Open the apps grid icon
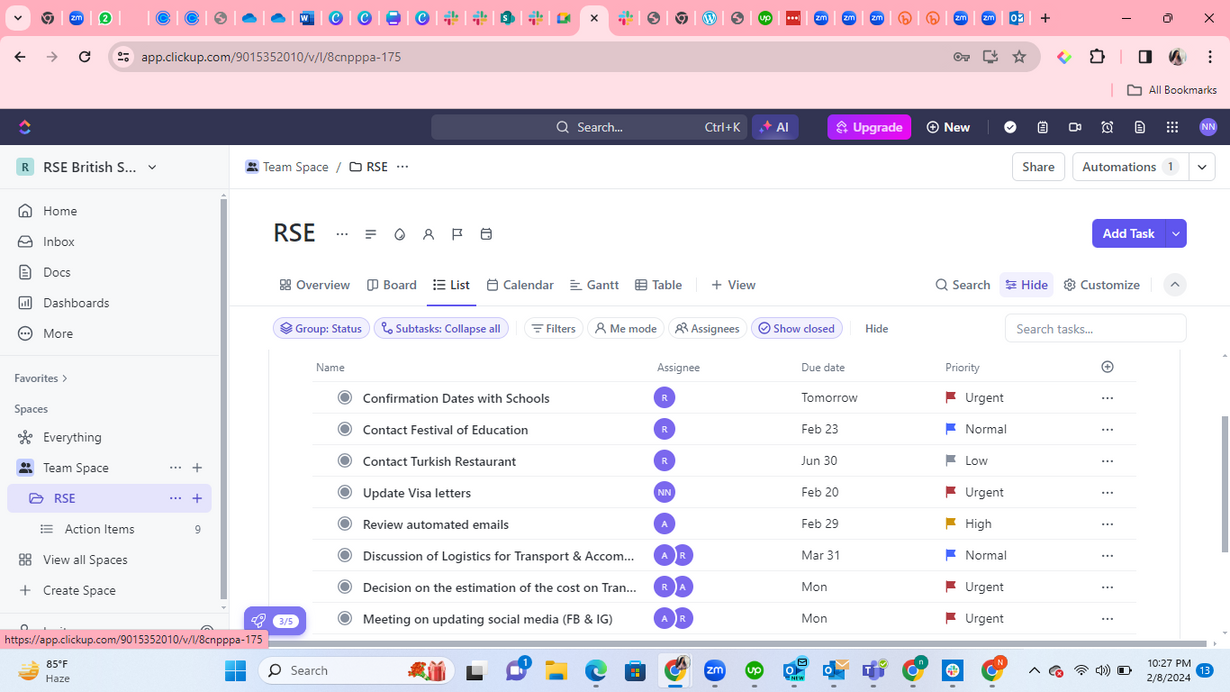 pos(1172,127)
